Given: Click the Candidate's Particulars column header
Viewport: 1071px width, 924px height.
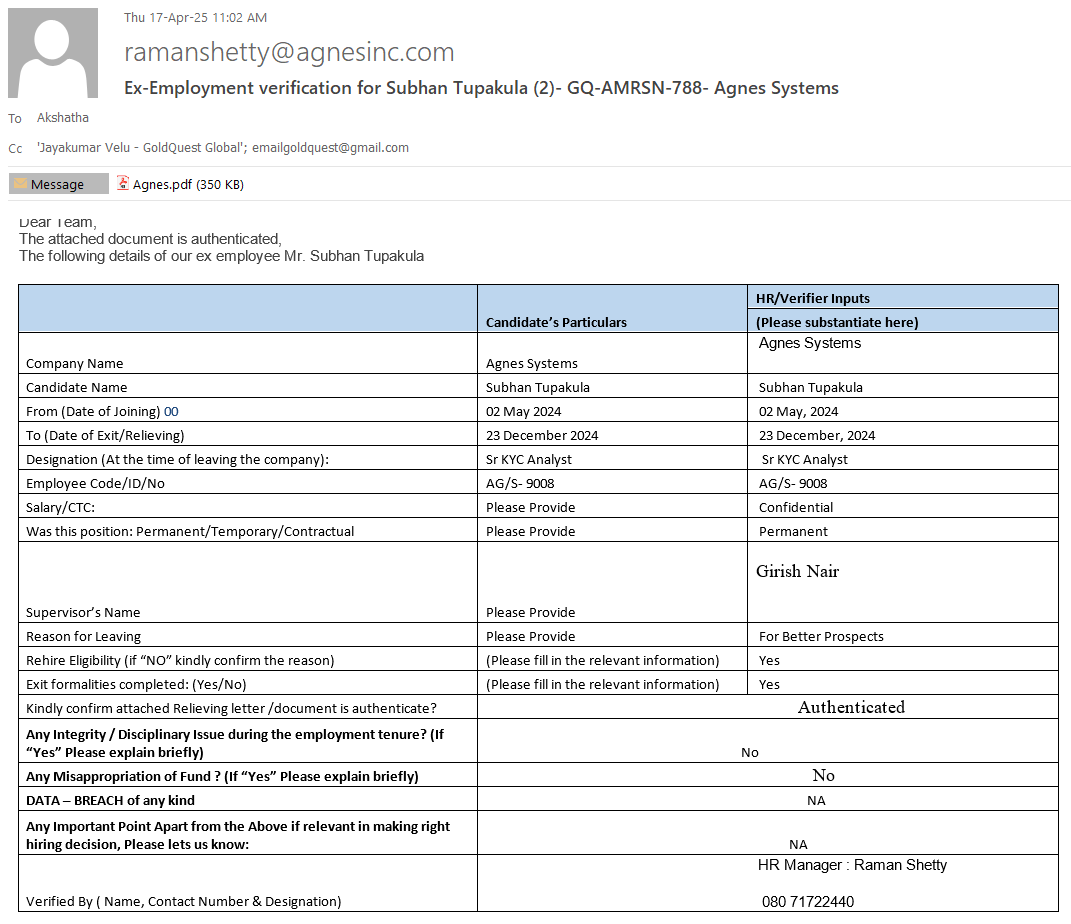Looking at the screenshot, I should (556, 322).
